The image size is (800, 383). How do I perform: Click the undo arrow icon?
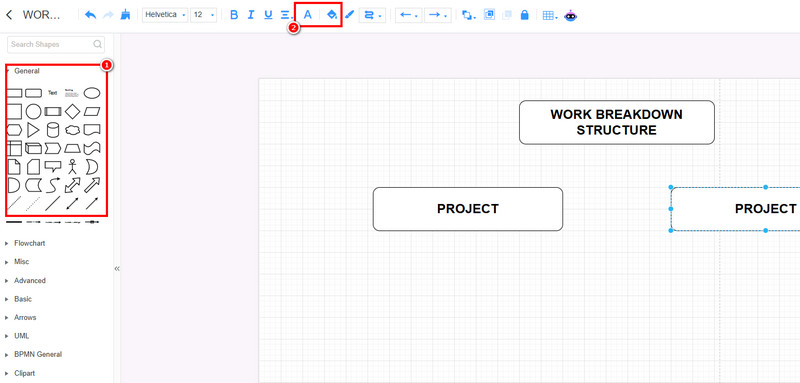(90, 15)
